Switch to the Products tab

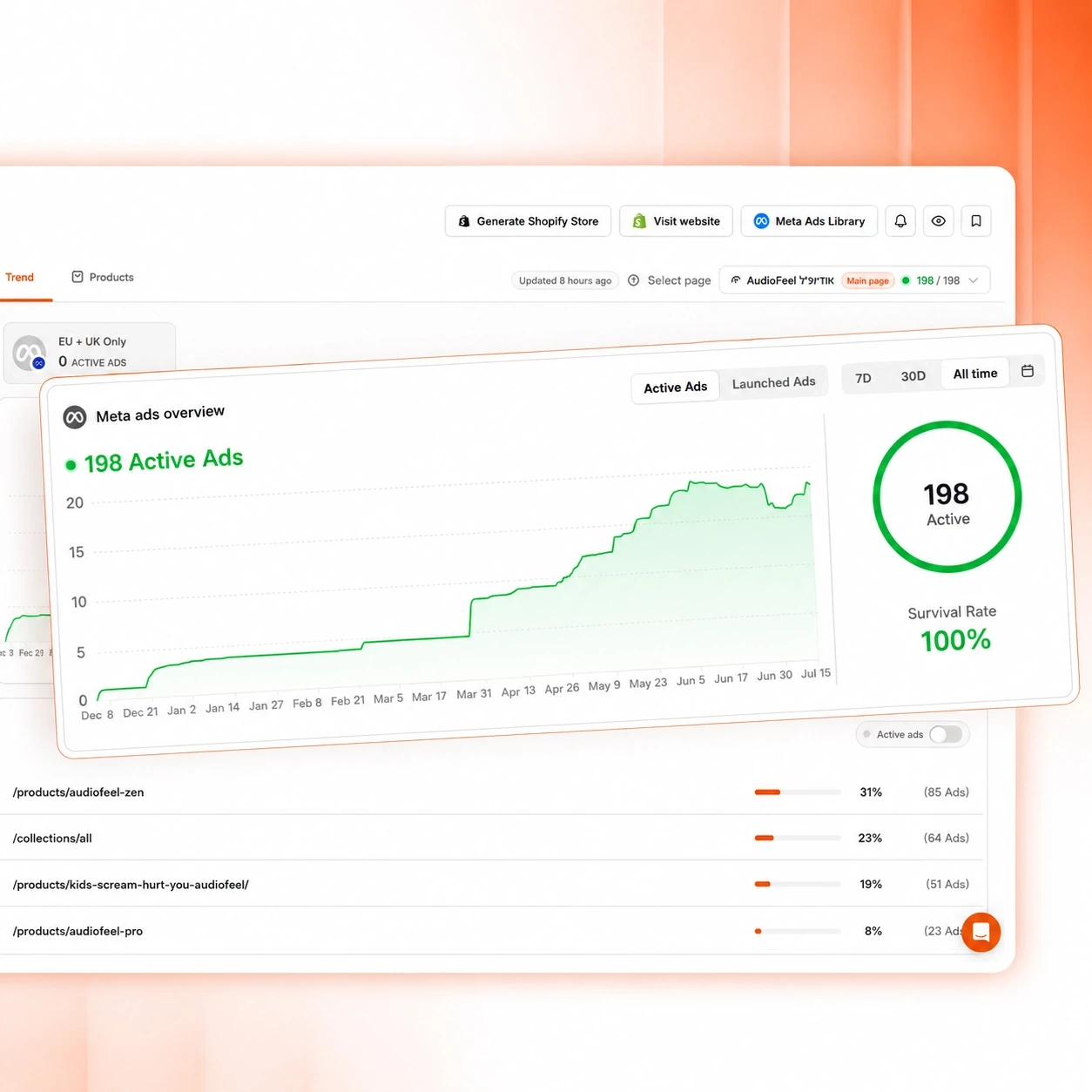pyautogui.click(x=103, y=277)
